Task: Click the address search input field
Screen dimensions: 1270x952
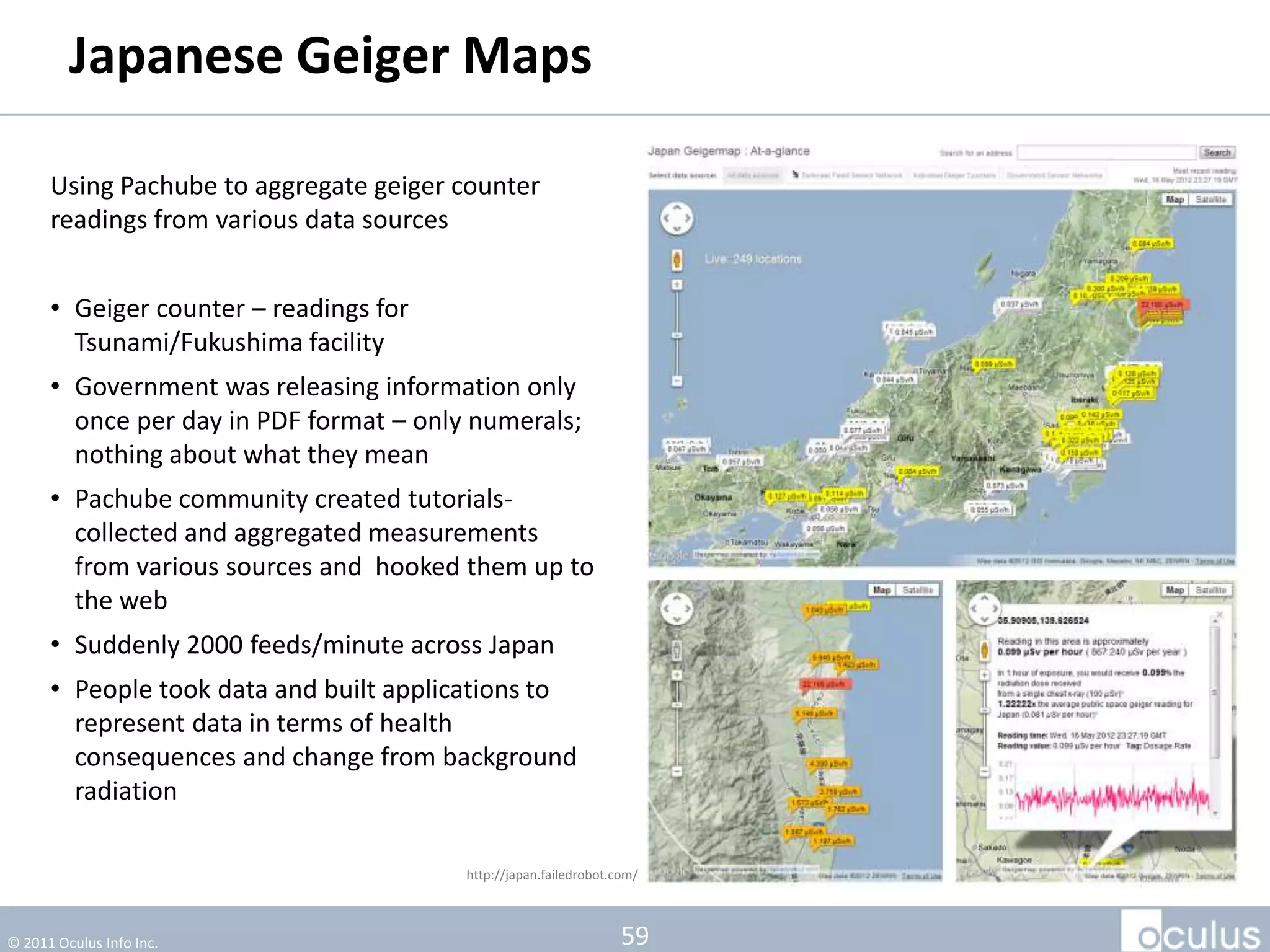Action: click(1106, 152)
